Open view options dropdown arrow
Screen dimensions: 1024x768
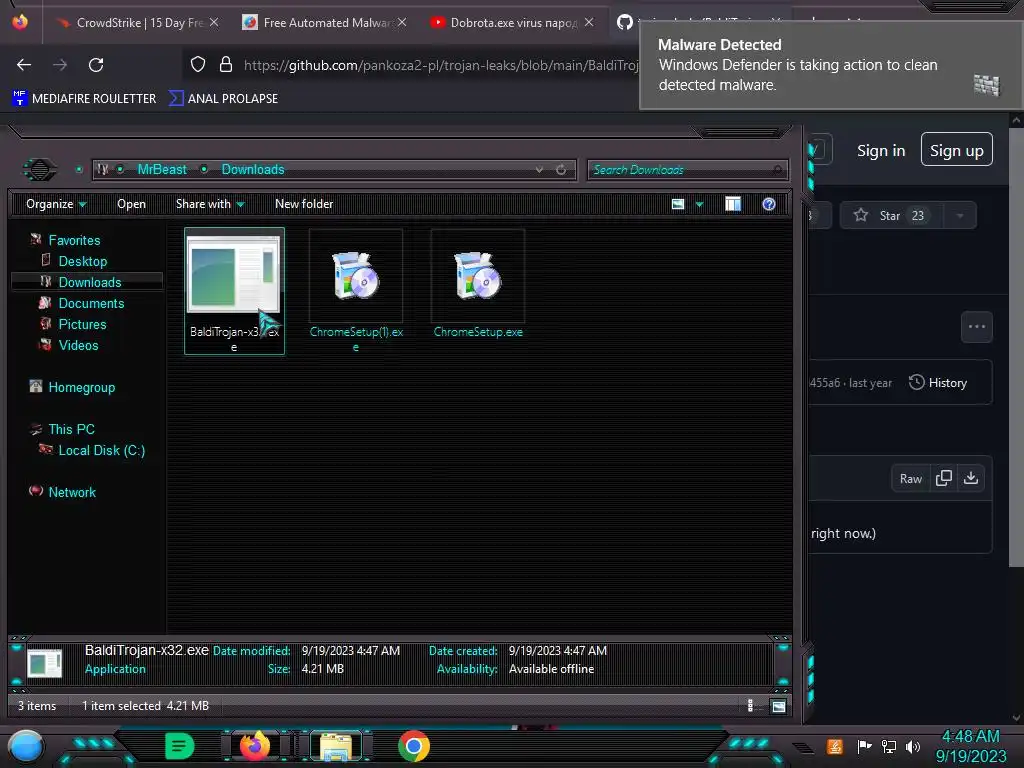coord(699,204)
